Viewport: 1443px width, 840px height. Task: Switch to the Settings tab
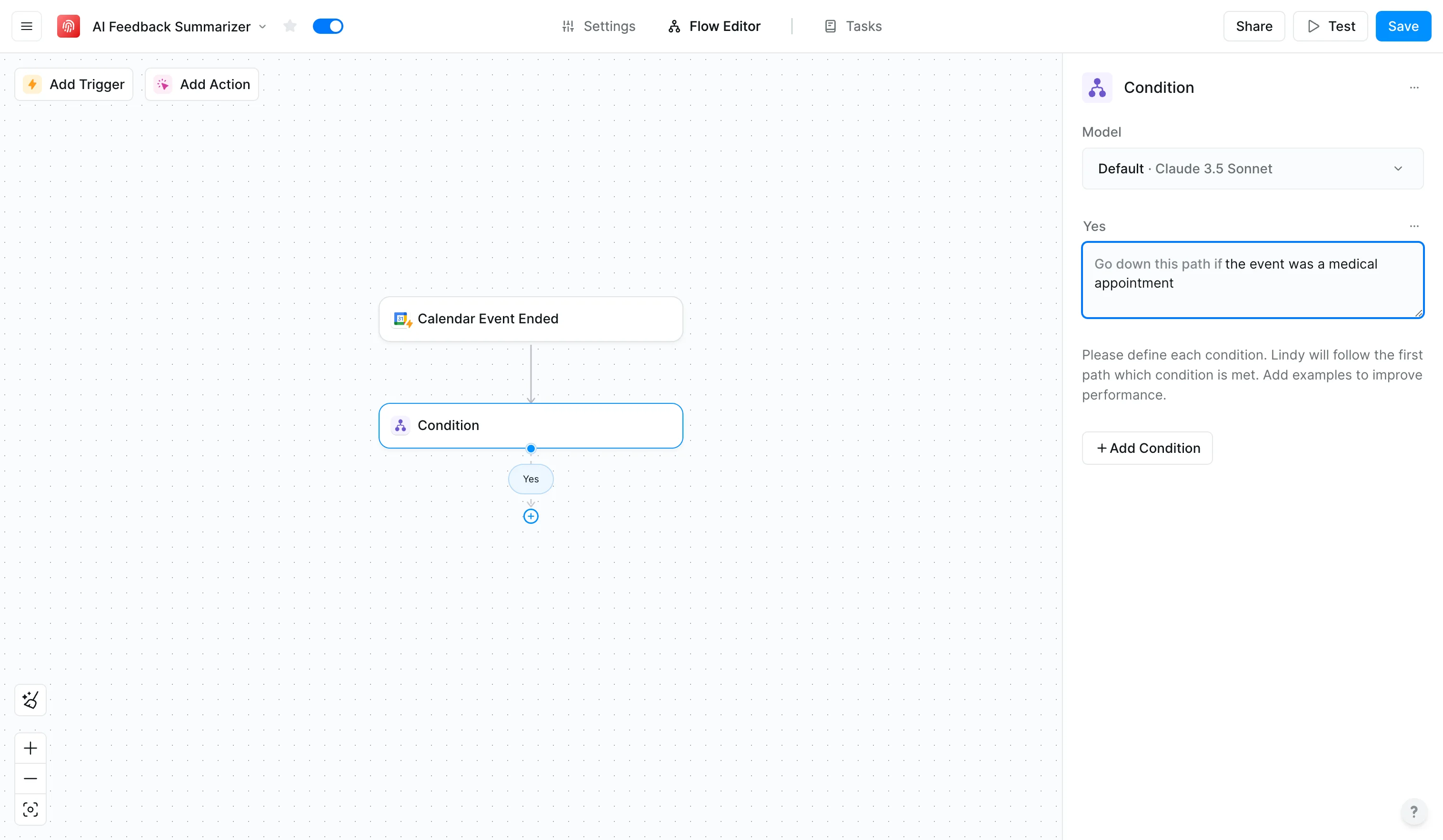pos(598,26)
